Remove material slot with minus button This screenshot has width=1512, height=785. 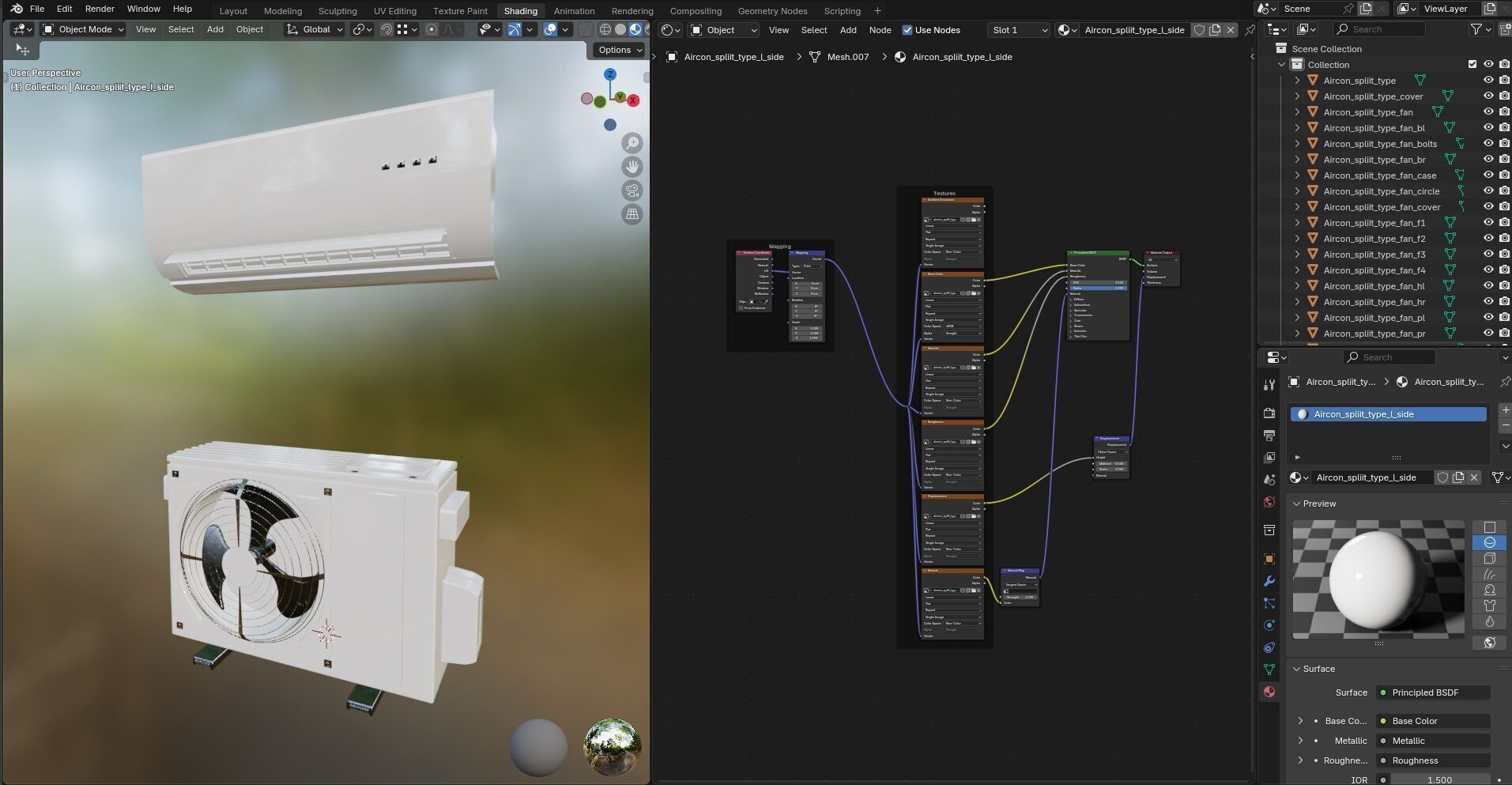[x=1505, y=425]
